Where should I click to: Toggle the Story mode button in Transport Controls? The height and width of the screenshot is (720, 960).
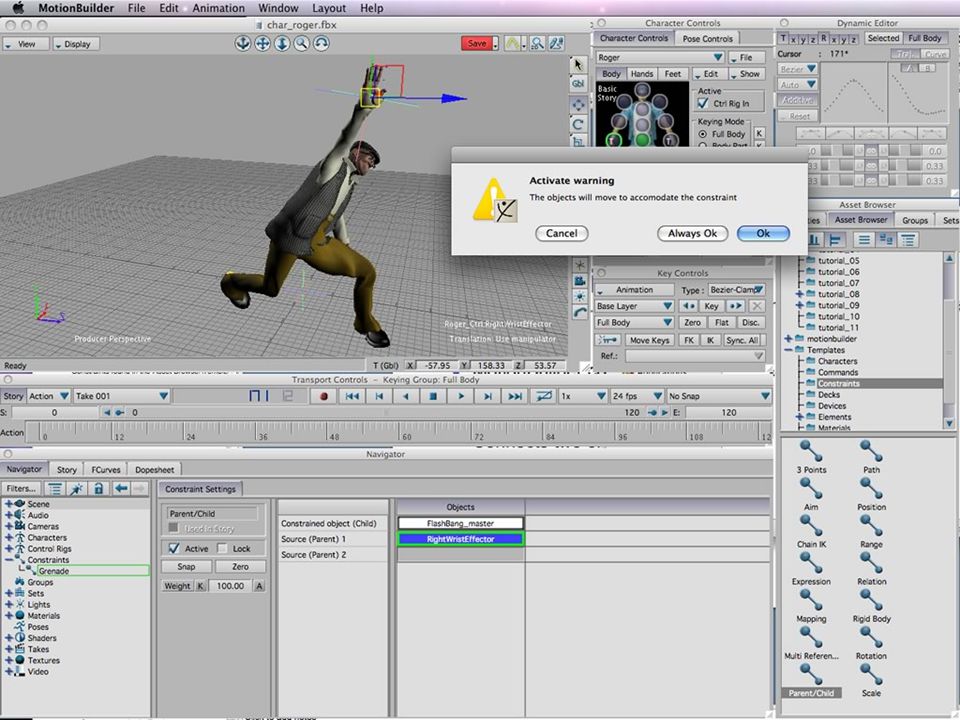click(x=13, y=396)
